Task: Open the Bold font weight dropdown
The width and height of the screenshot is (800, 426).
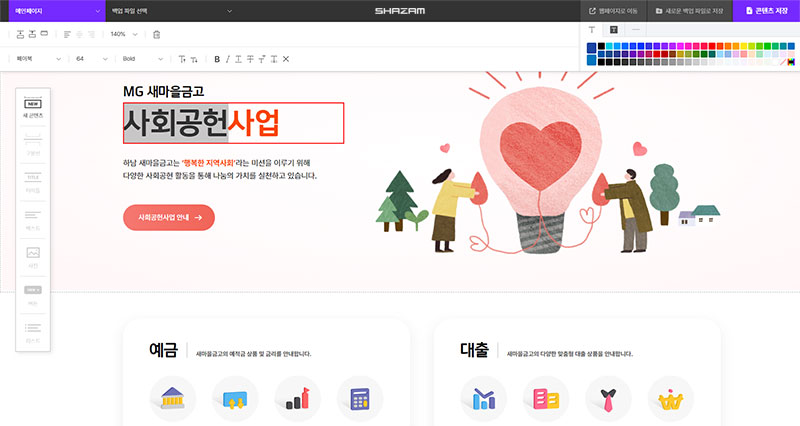Action: tap(143, 59)
